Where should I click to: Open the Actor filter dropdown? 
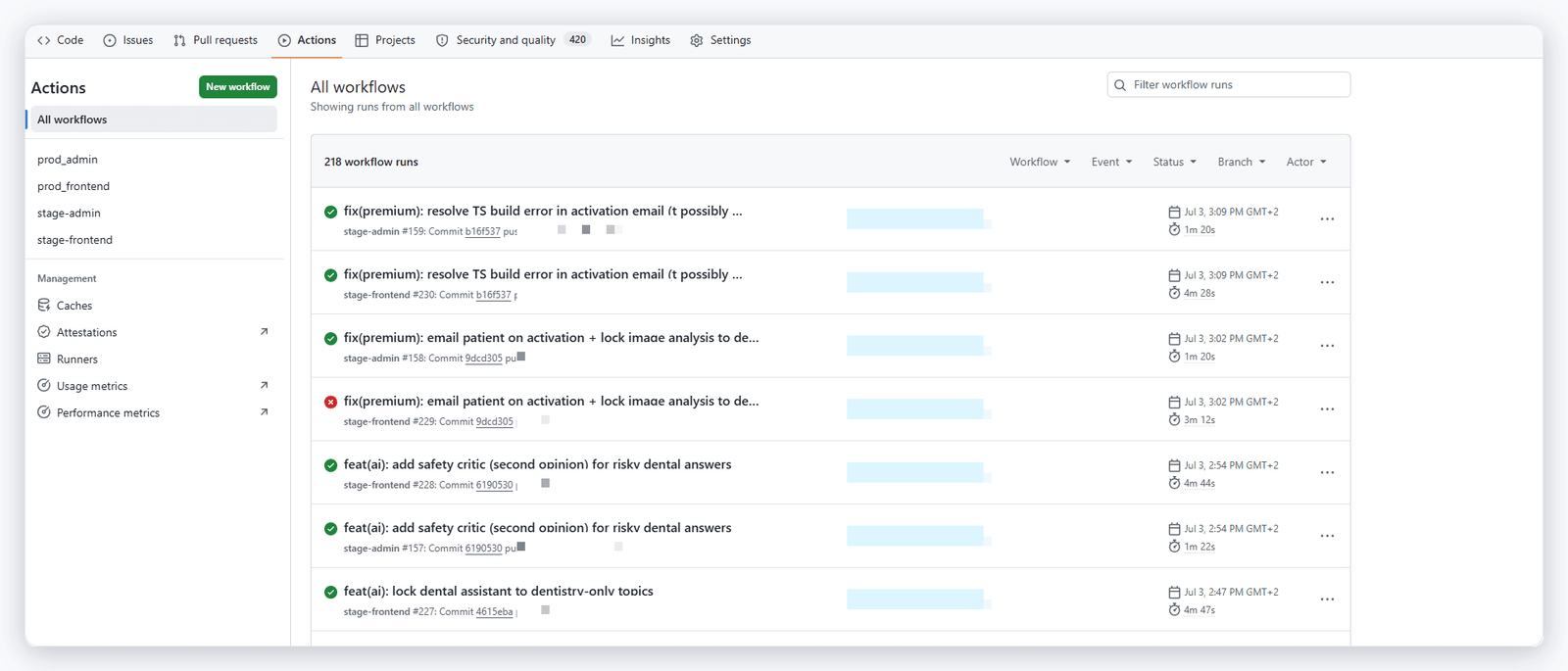[1306, 162]
